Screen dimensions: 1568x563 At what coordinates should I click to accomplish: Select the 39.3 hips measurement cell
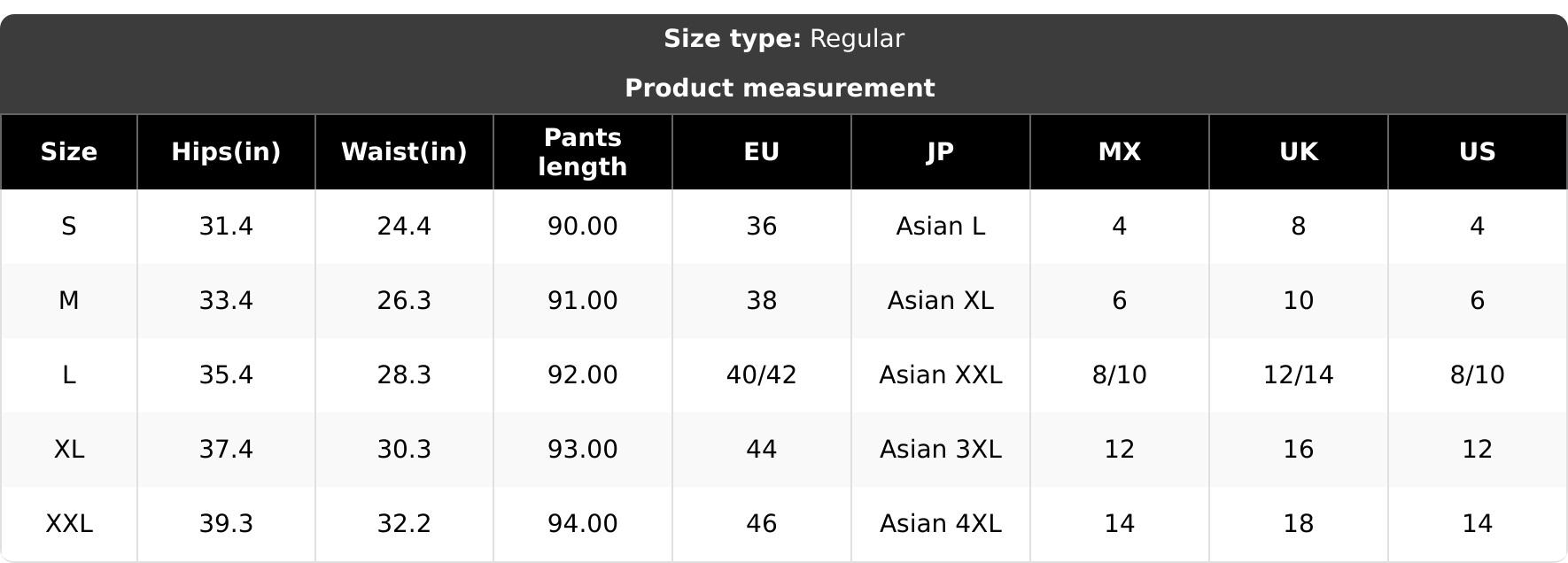(x=226, y=524)
